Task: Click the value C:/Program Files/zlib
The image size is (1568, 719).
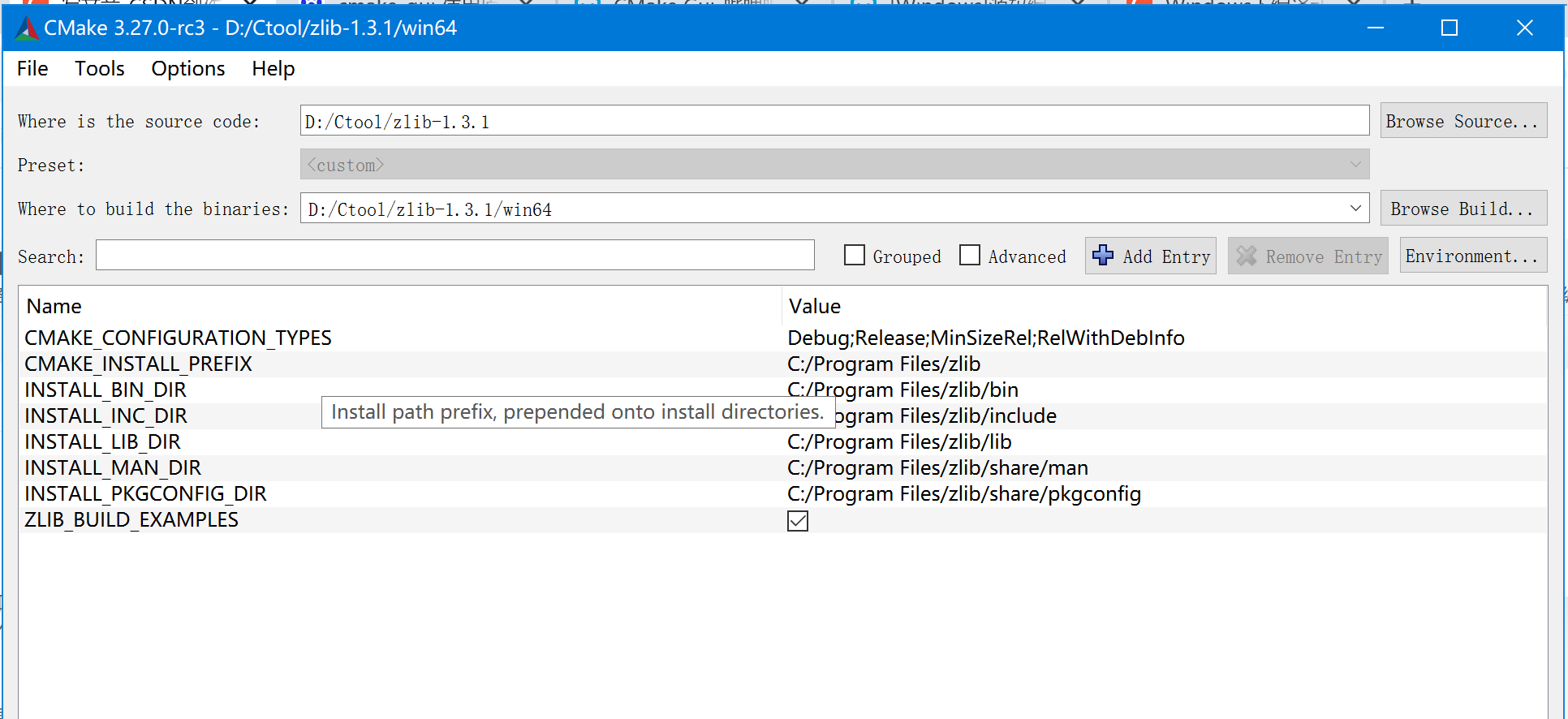Action: coord(884,364)
